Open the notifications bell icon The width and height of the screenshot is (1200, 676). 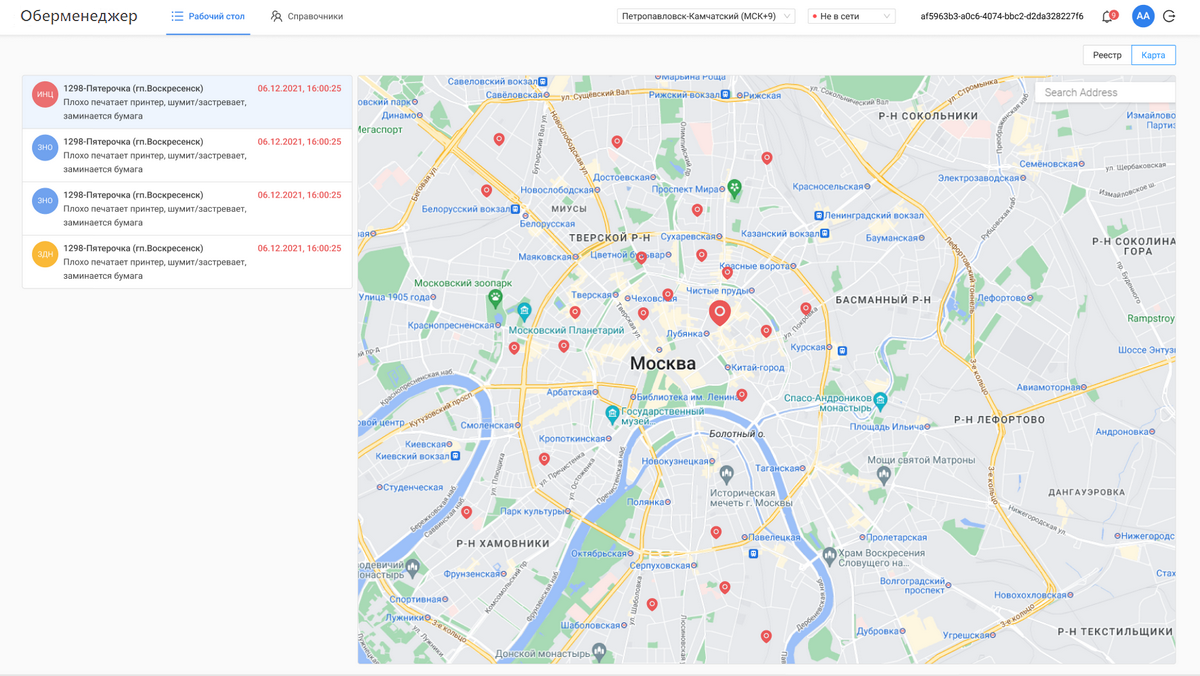tap(1107, 17)
